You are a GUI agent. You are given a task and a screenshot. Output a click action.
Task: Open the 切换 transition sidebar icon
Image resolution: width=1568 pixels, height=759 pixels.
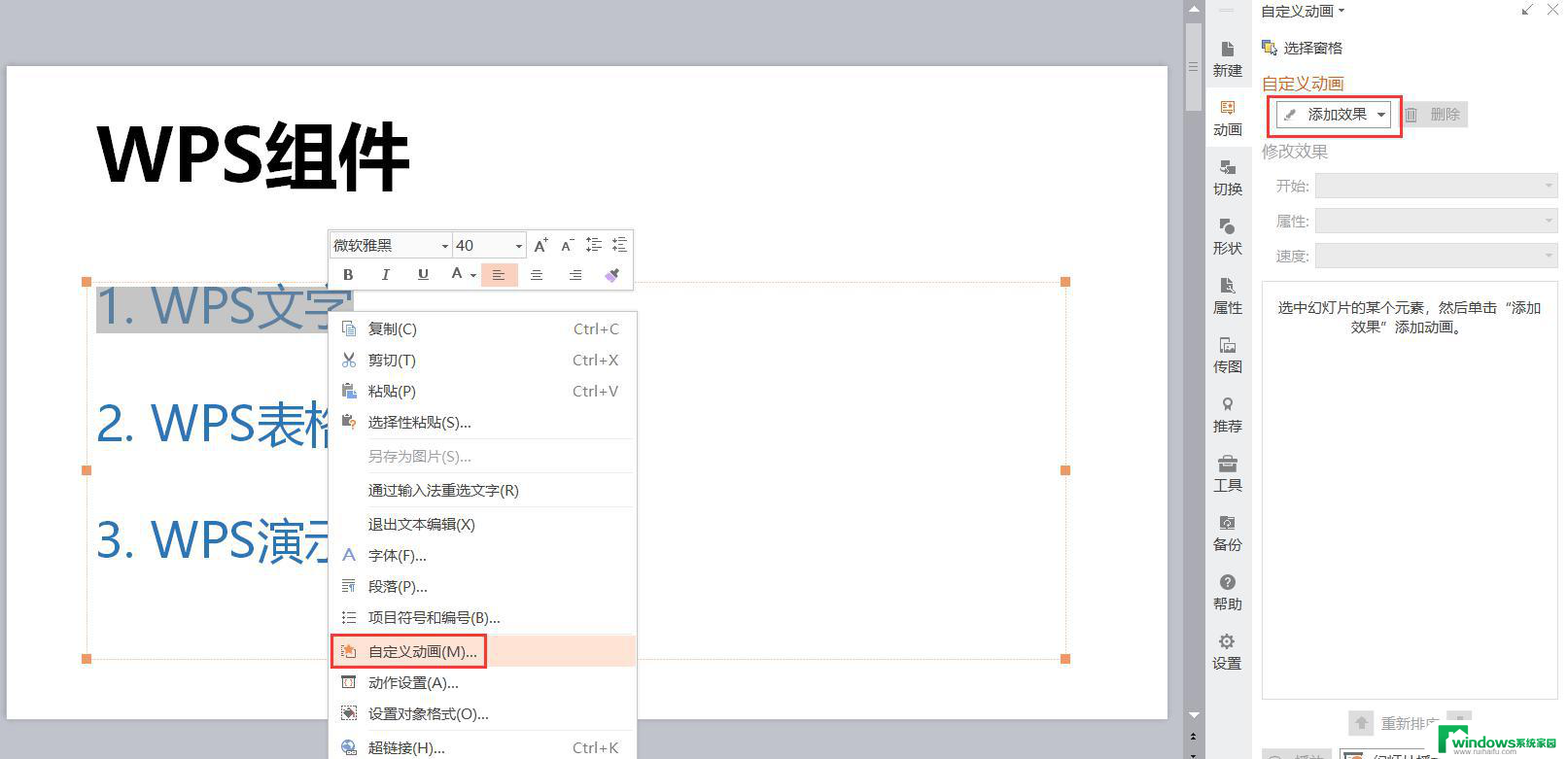[1228, 177]
